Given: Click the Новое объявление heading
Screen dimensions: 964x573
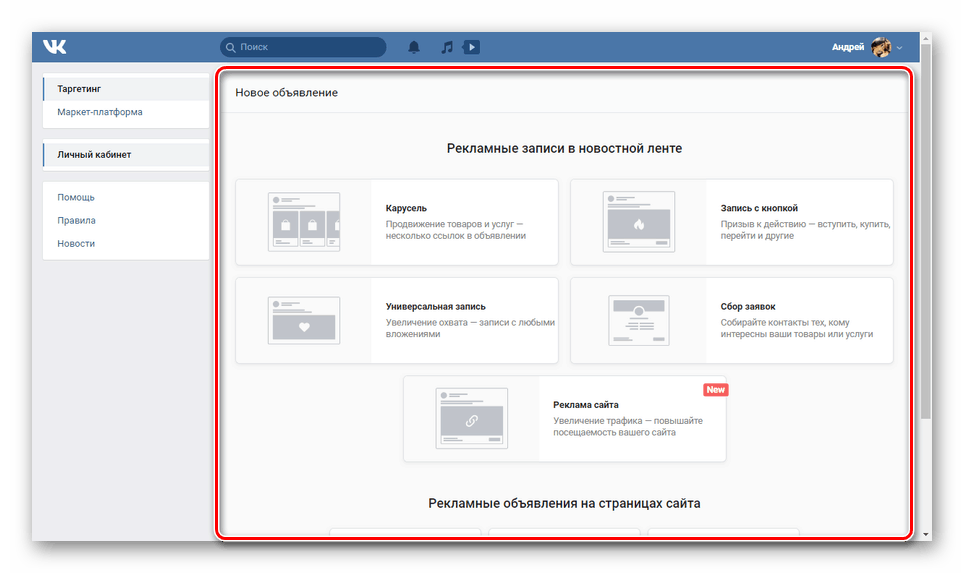Looking at the screenshot, I should tap(286, 93).
